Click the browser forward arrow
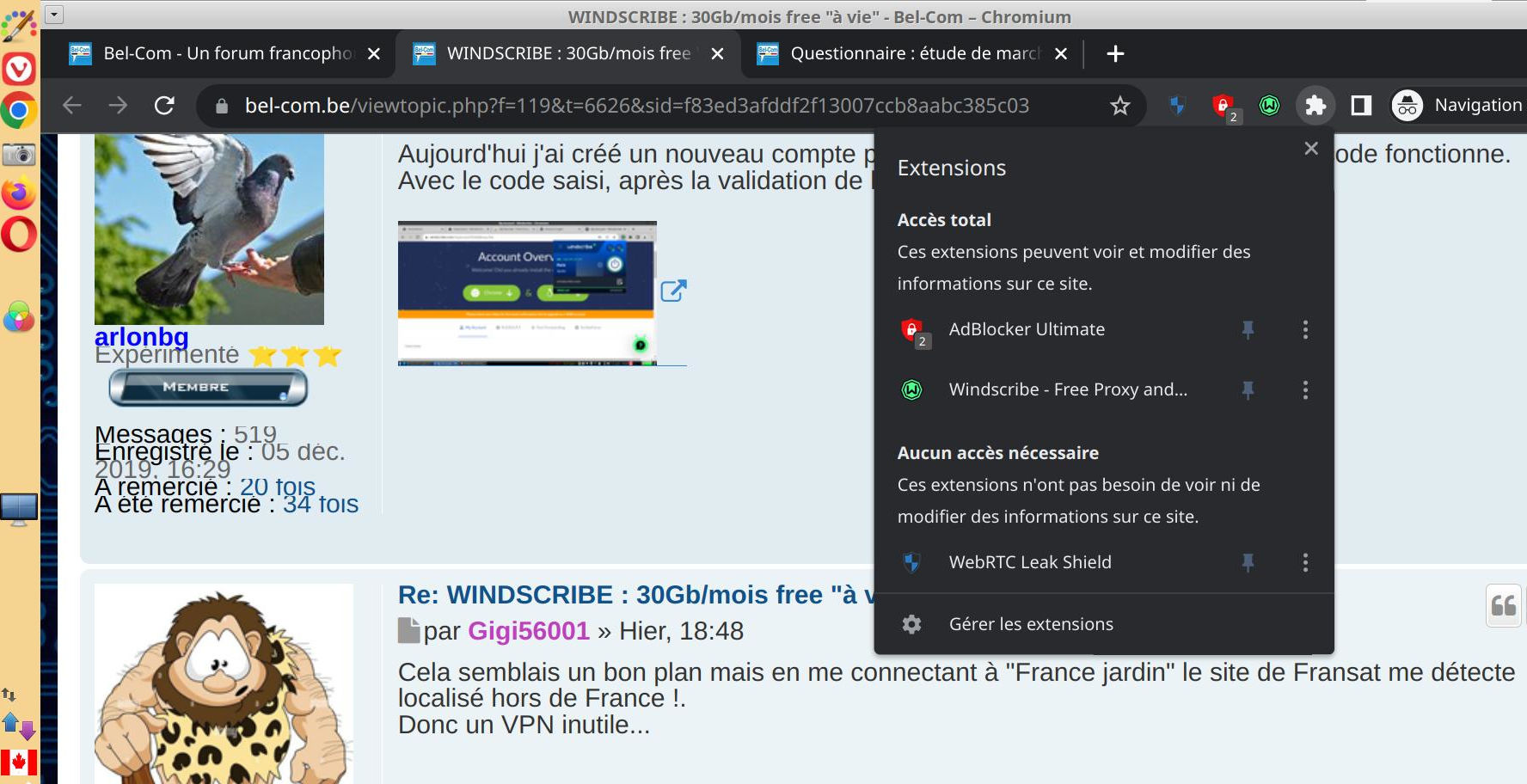1527x784 pixels. (118, 105)
